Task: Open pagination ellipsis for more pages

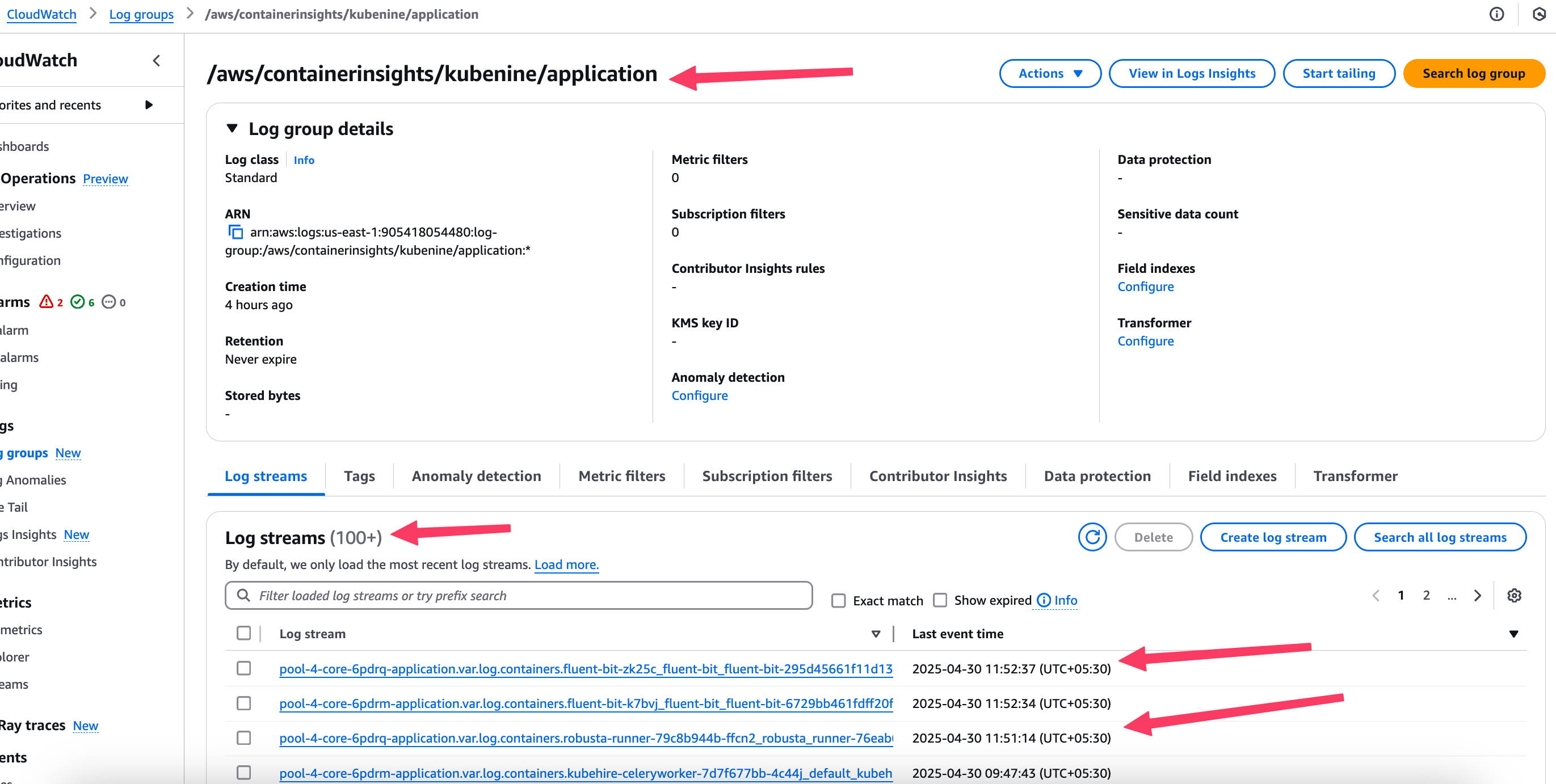Action: [1452, 597]
